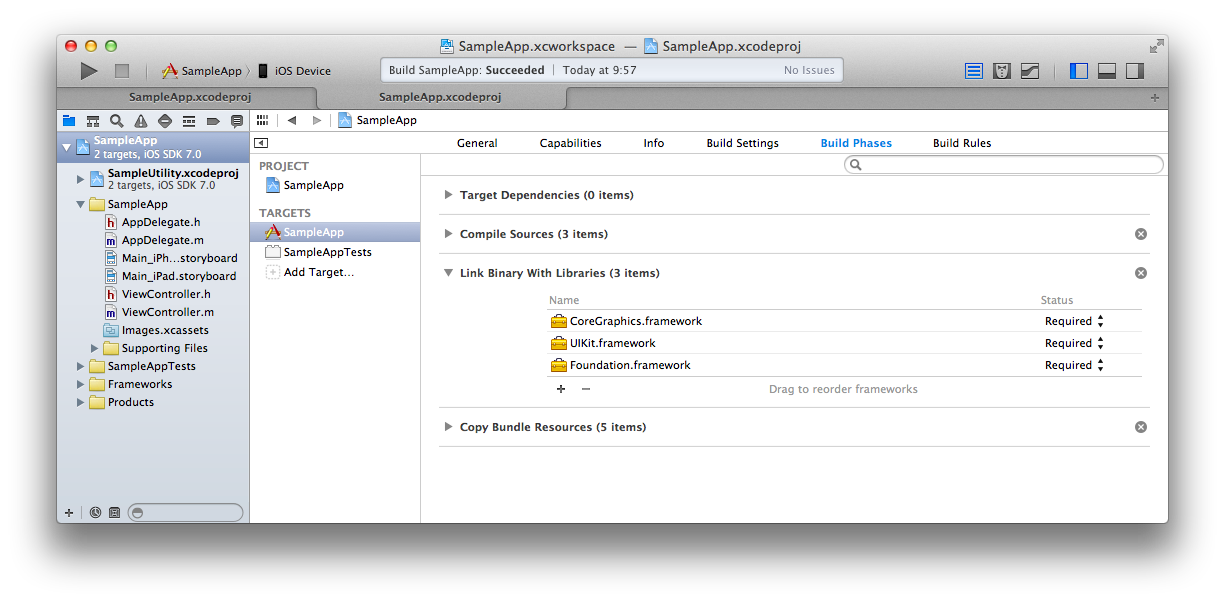This screenshot has width=1225, height=602.
Task: Click the Stop button in toolbar
Action: (122, 71)
